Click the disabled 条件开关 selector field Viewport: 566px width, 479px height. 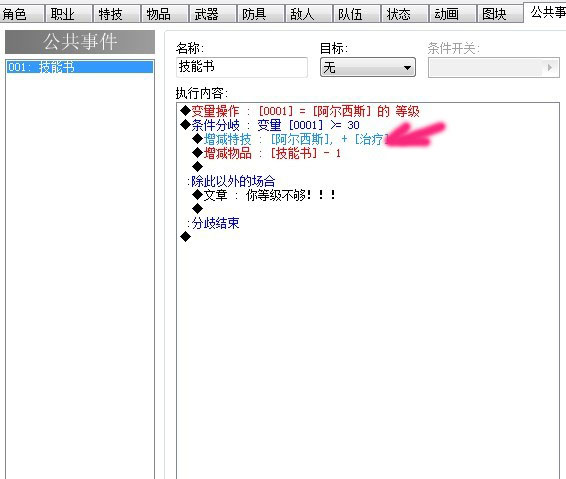[x=493, y=68]
